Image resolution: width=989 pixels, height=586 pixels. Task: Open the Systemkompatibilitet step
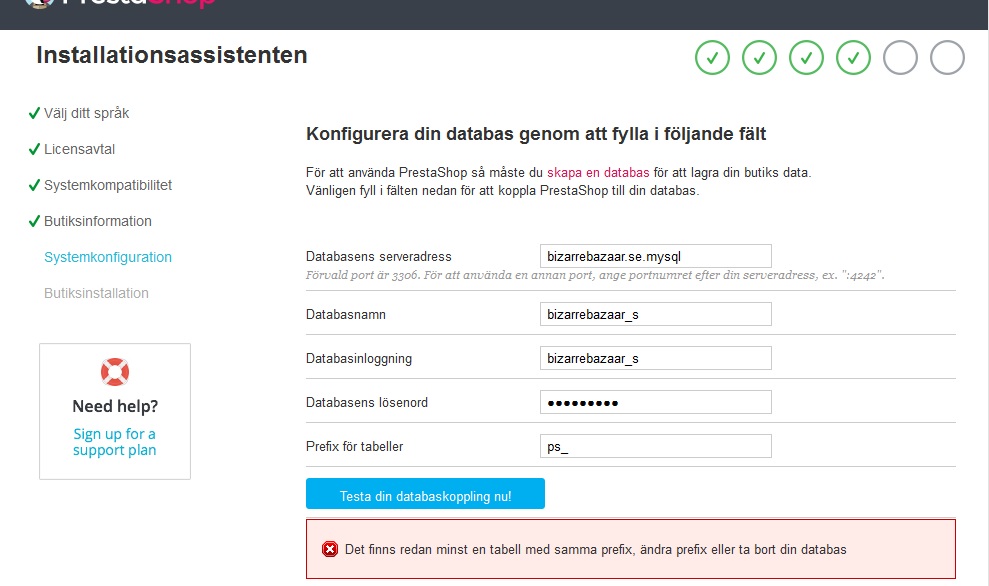[108, 185]
